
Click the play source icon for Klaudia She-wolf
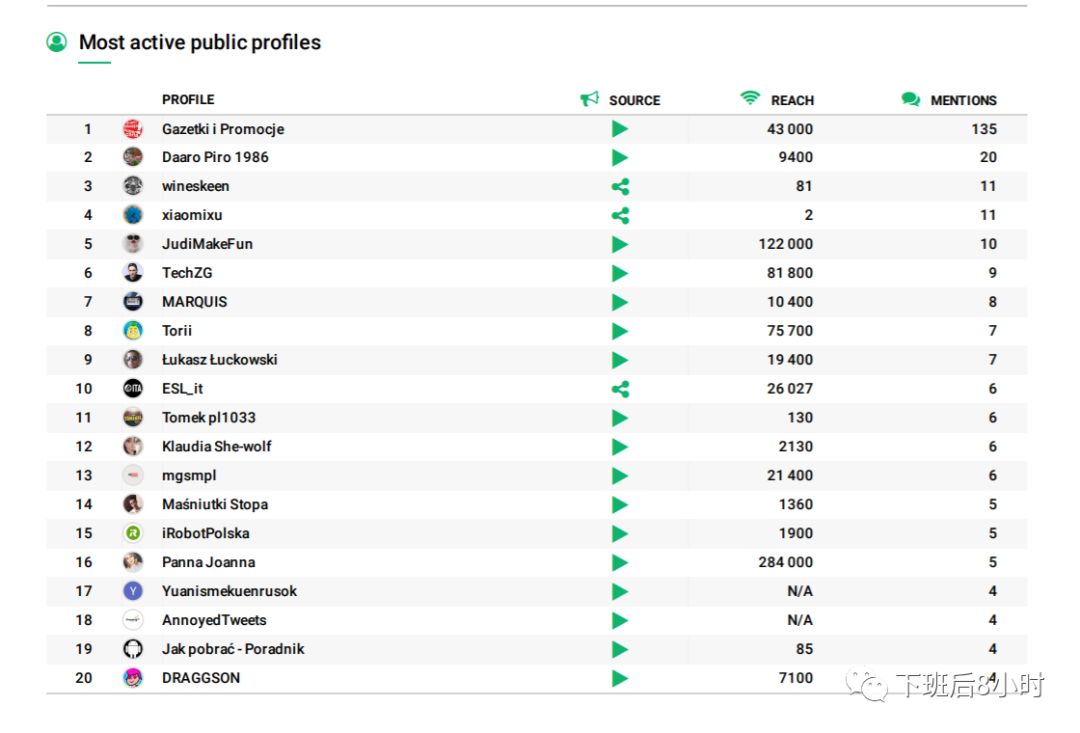coord(620,447)
